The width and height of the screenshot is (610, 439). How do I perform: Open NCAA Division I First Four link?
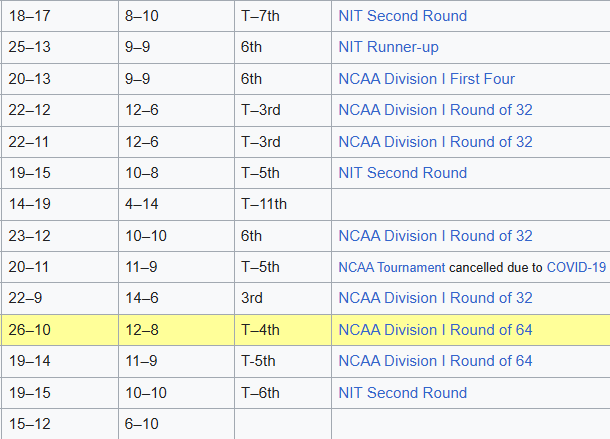click(x=440, y=79)
